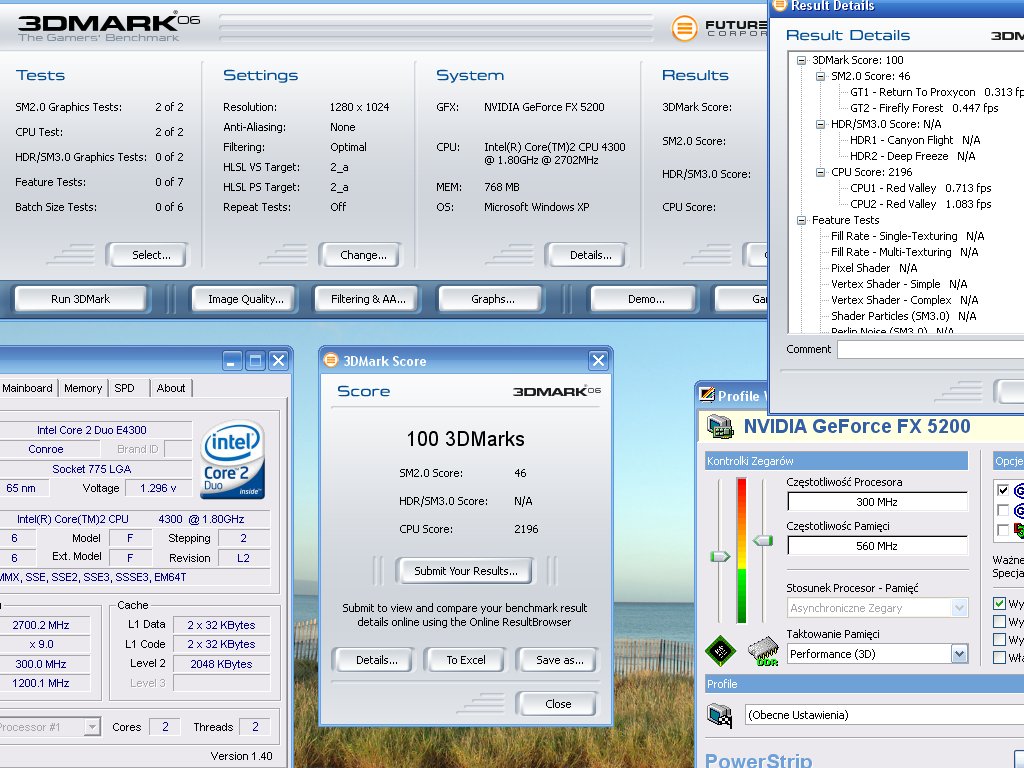Select HDR1 - Canyon Flight tree row
This screenshot has width=1024, height=768.
[915, 140]
